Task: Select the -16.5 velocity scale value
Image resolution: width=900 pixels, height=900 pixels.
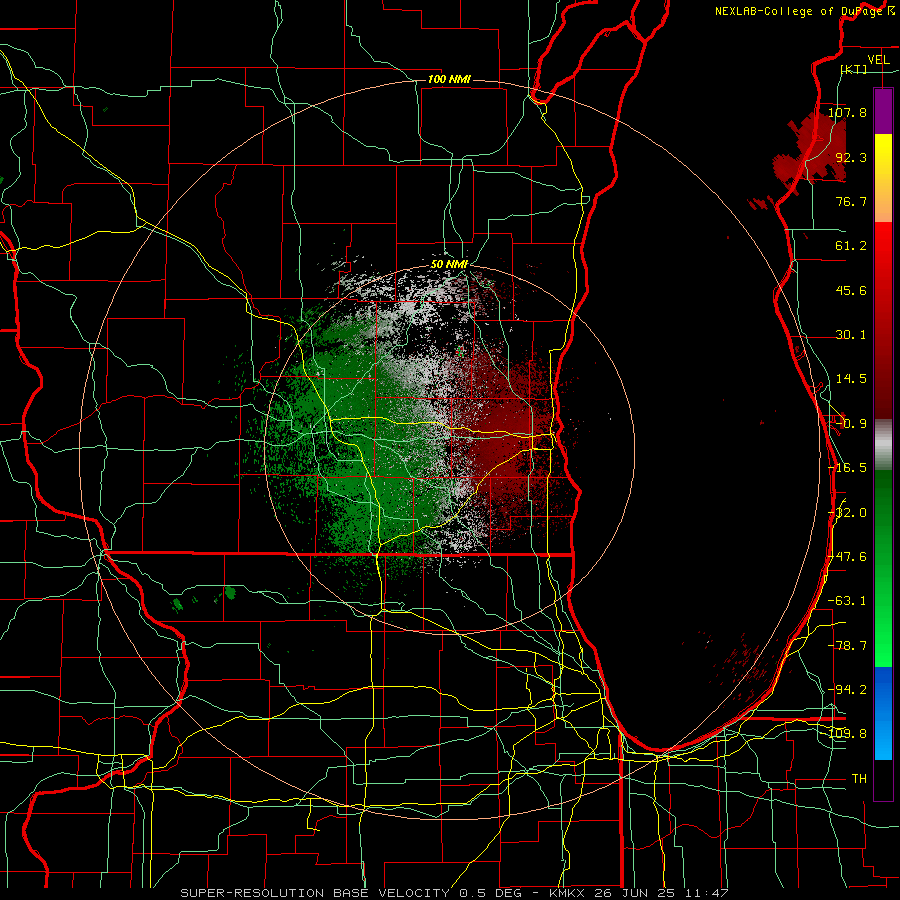Action: (x=847, y=468)
